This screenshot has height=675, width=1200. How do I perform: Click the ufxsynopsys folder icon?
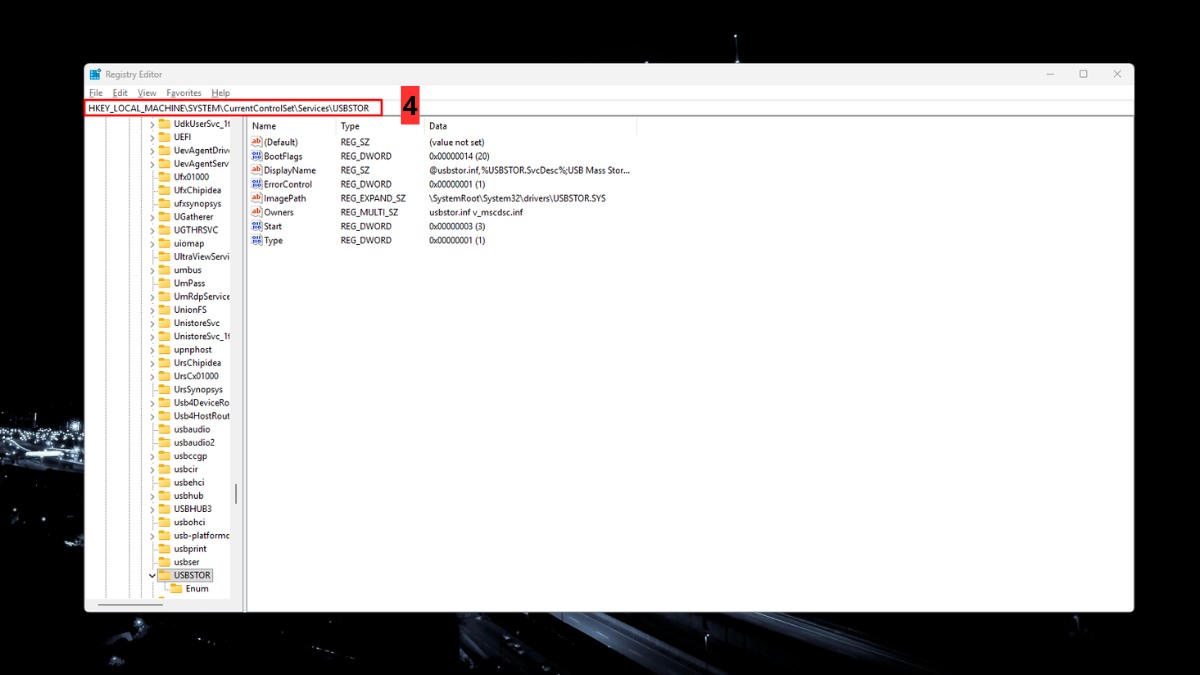point(164,203)
